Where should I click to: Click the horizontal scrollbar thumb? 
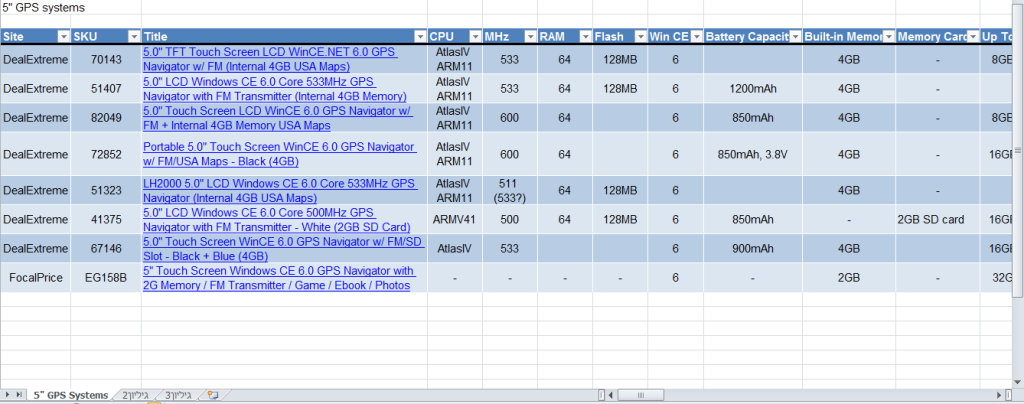(x=640, y=396)
